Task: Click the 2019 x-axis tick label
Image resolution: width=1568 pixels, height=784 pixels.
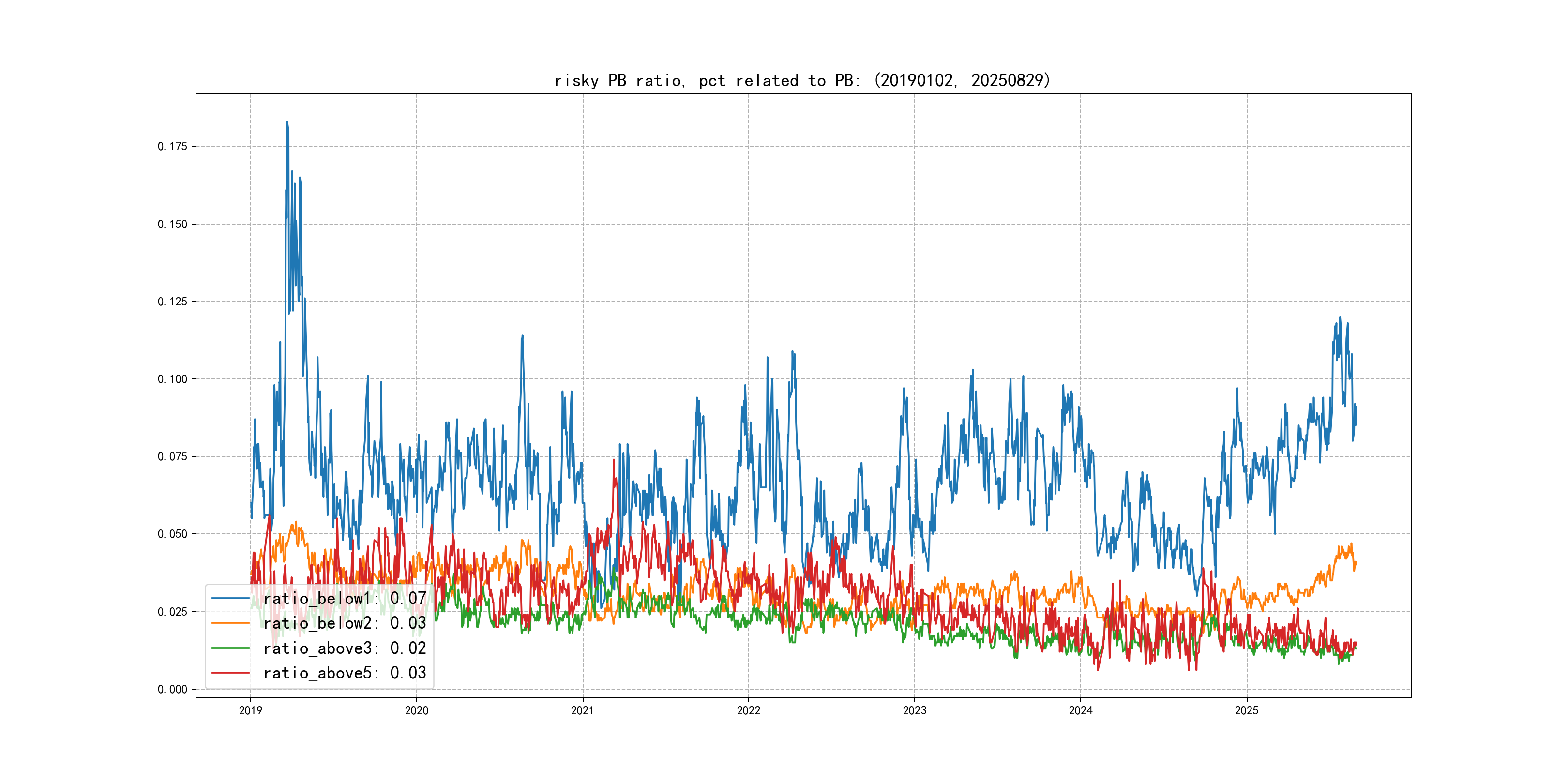Action: tap(250, 710)
